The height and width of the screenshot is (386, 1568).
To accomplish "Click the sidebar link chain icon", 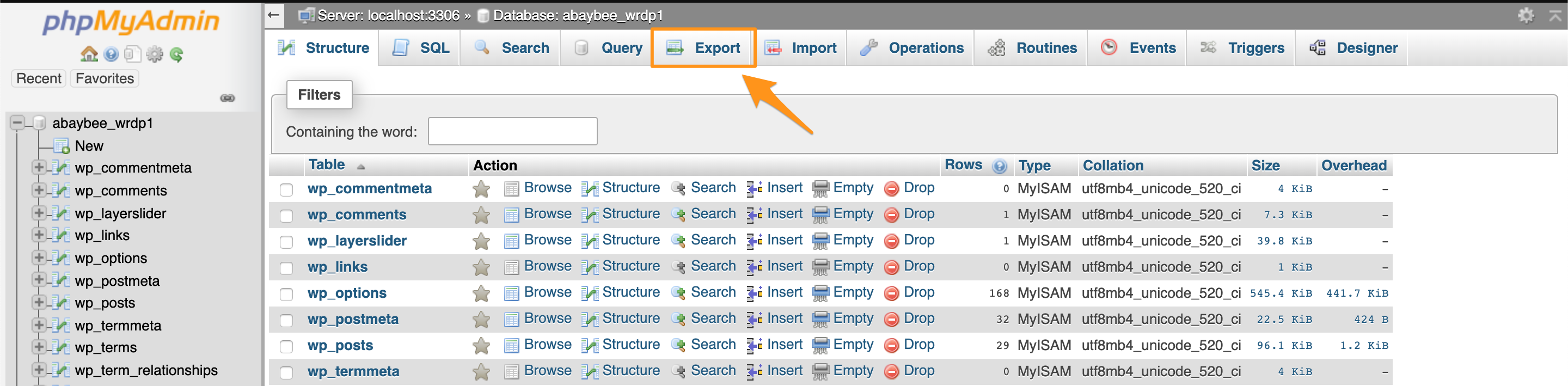I will (x=227, y=98).
